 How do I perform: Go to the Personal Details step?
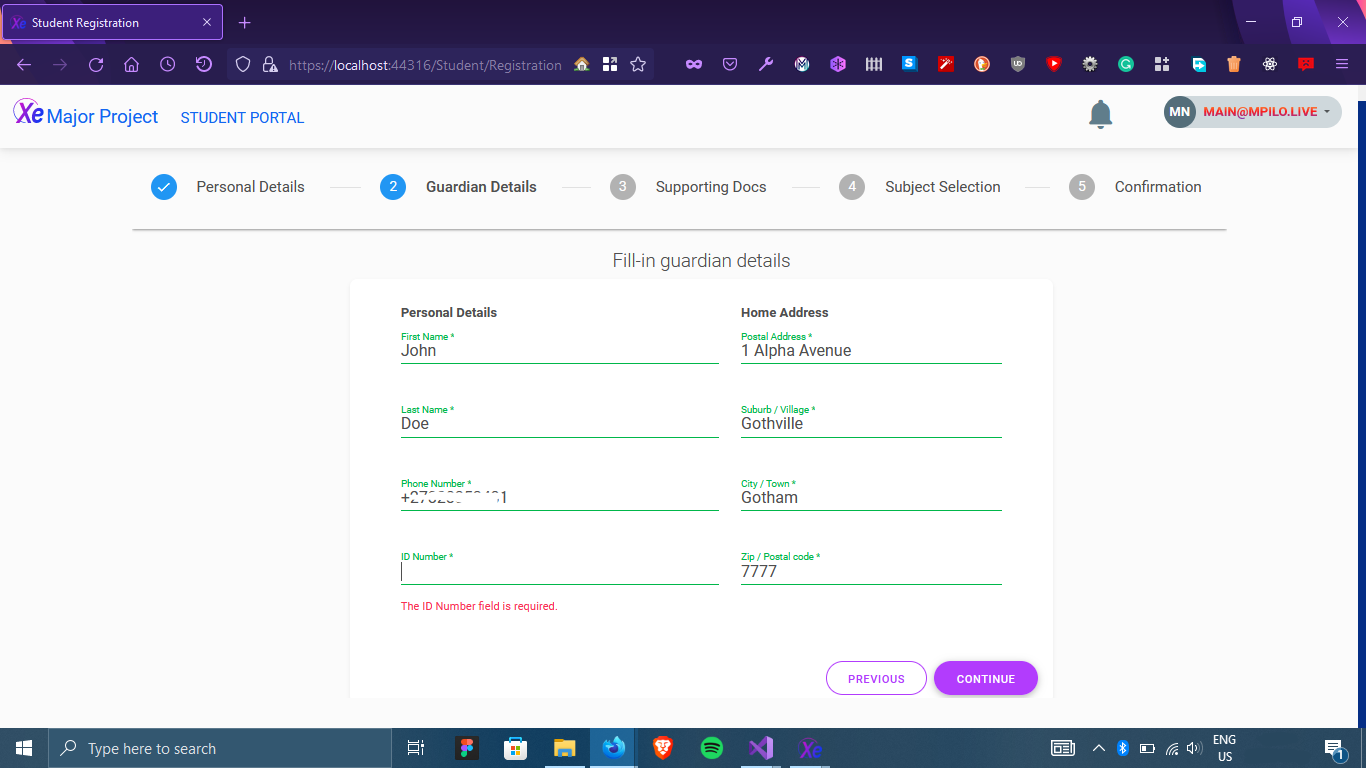228,187
